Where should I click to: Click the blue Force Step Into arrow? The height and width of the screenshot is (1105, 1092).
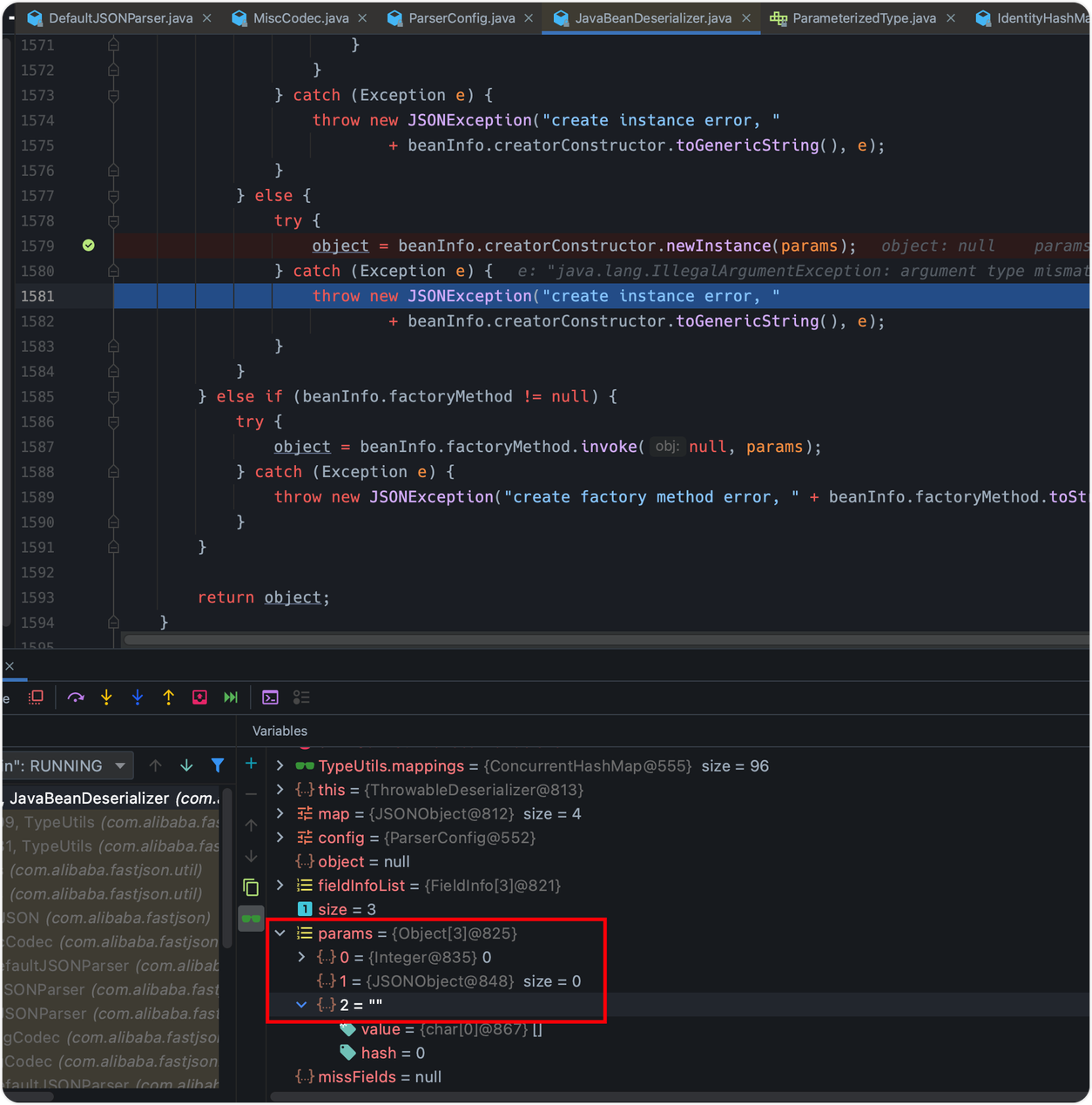138,697
